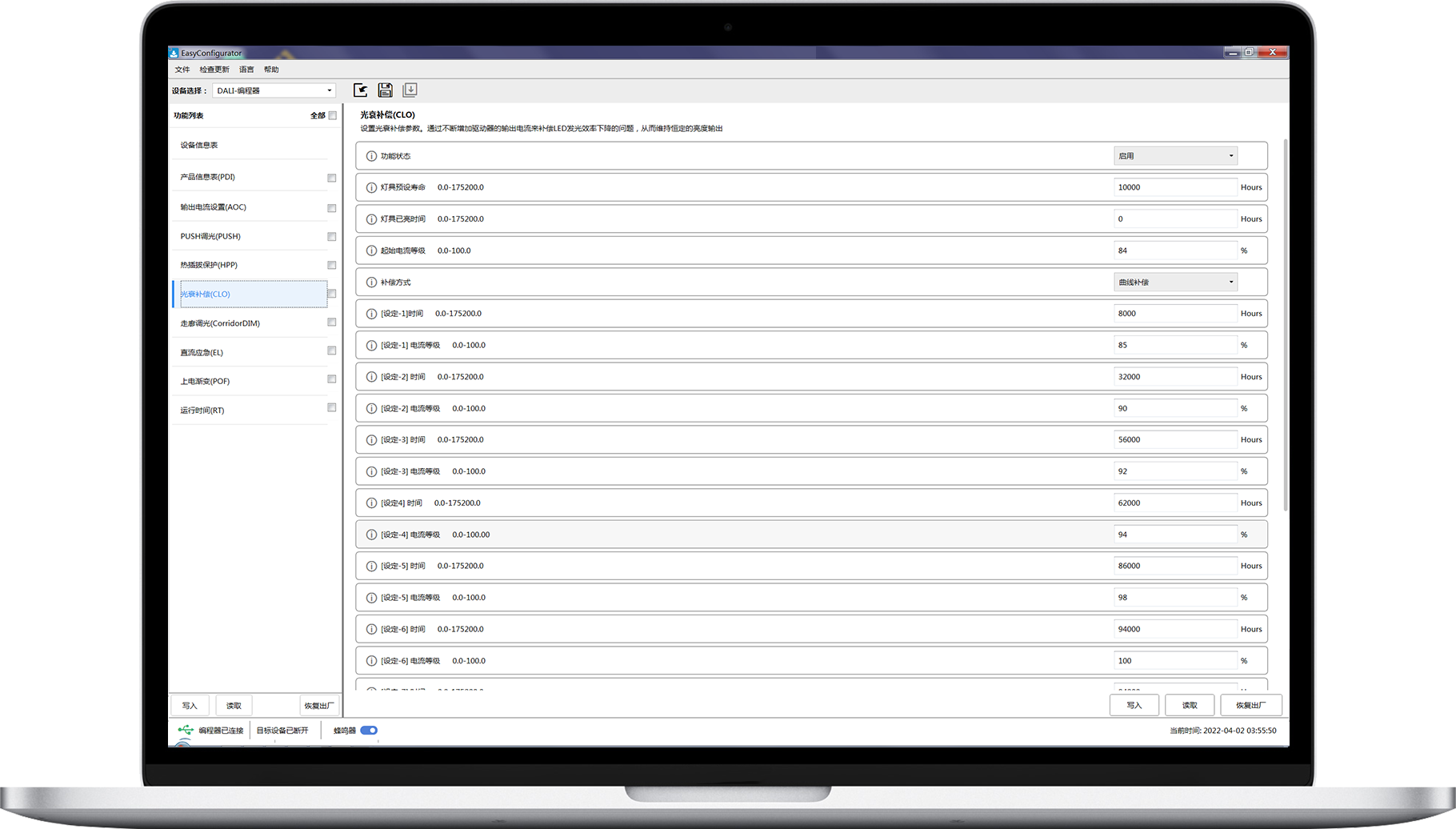Image resolution: width=1456 pixels, height=829 pixels.
Task: Click the 编程器已连接 status text
Action: click(x=221, y=731)
